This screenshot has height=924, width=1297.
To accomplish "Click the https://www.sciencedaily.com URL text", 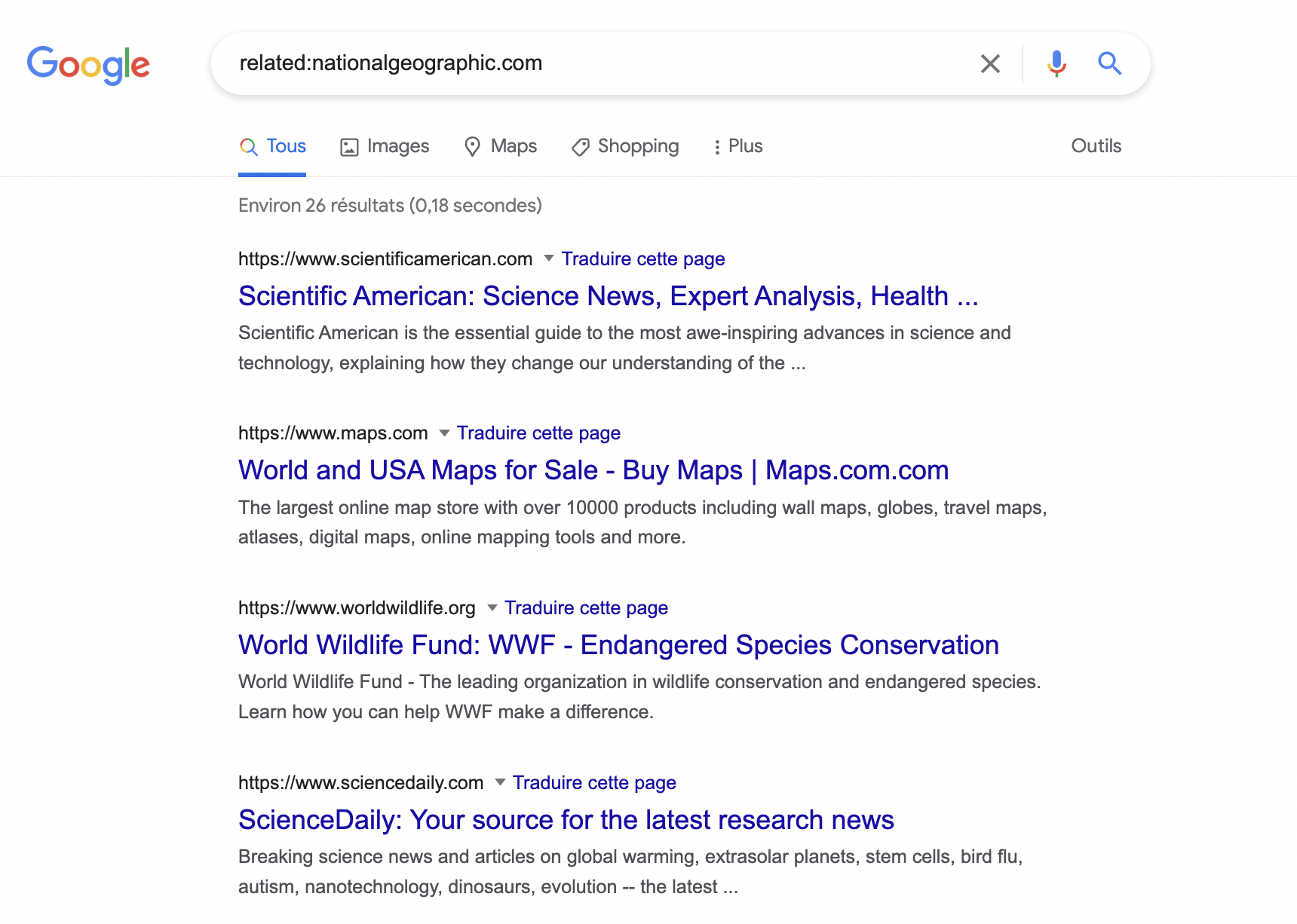I will (x=360, y=783).
